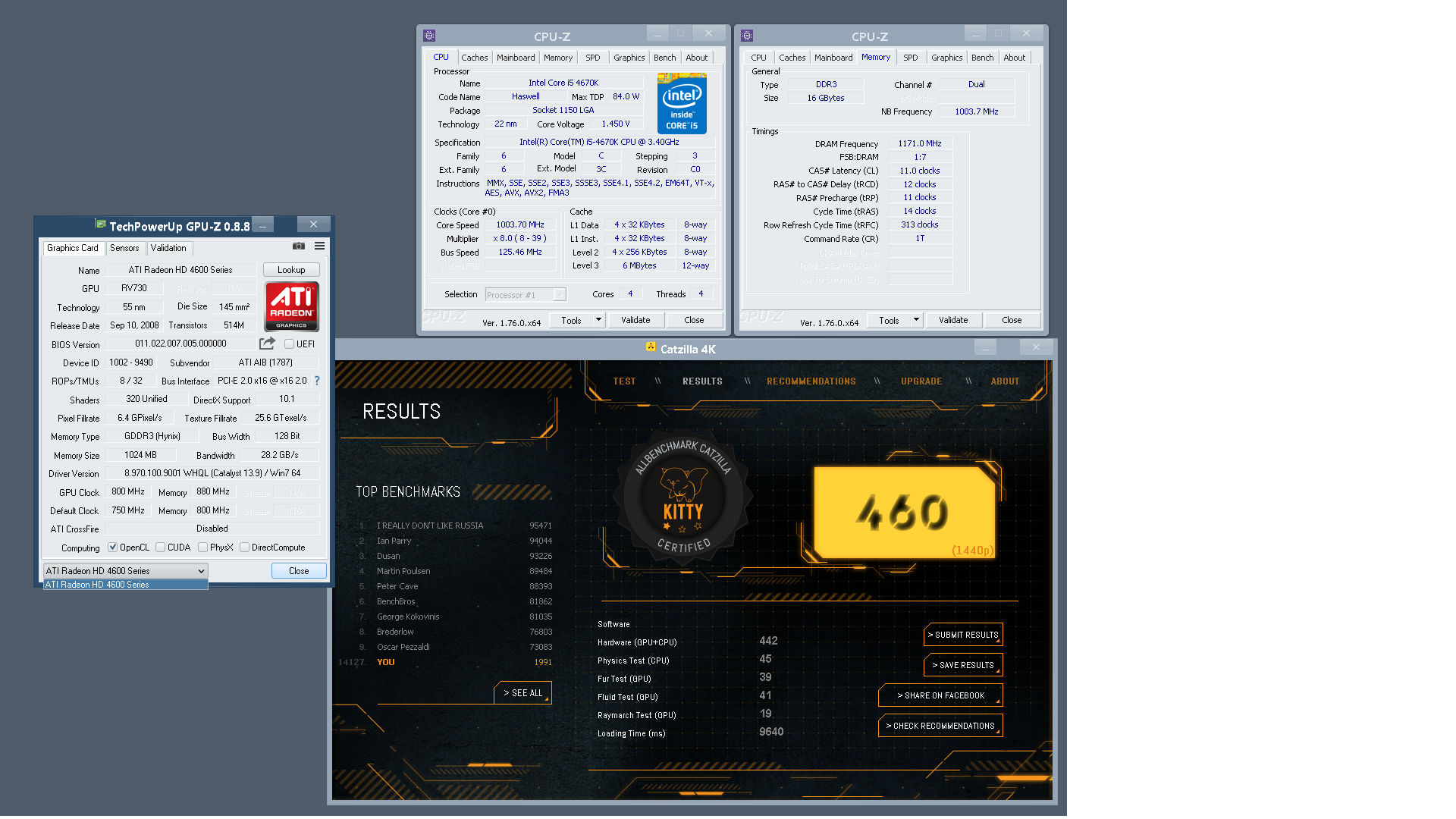Open the Mainboard tab in the CPU-Z window showing the CPU tab
This screenshot has width=1456, height=819.
(x=516, y=58)
